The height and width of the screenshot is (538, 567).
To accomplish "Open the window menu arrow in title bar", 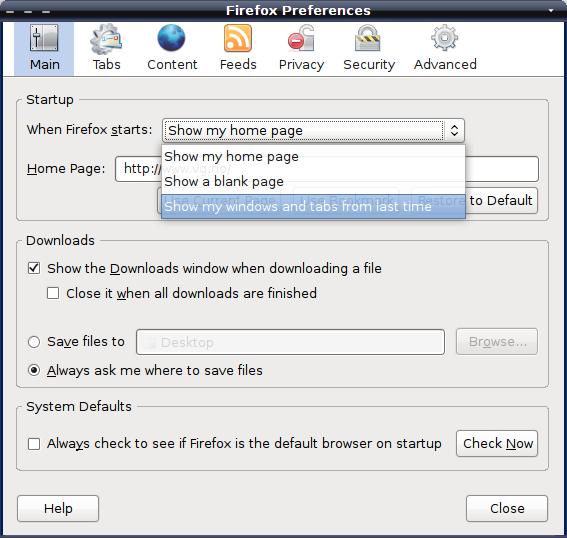I will 551,10.
